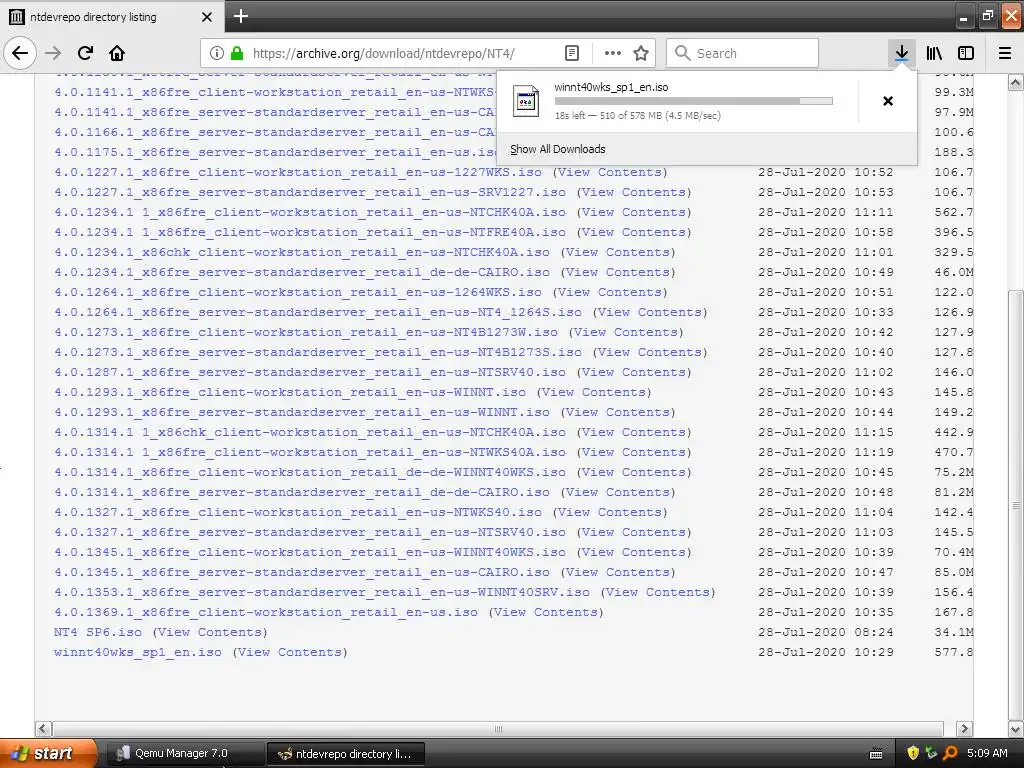
Task: Select ntdevrepo directory taskbar button
Action: click(x=346, y=754)
